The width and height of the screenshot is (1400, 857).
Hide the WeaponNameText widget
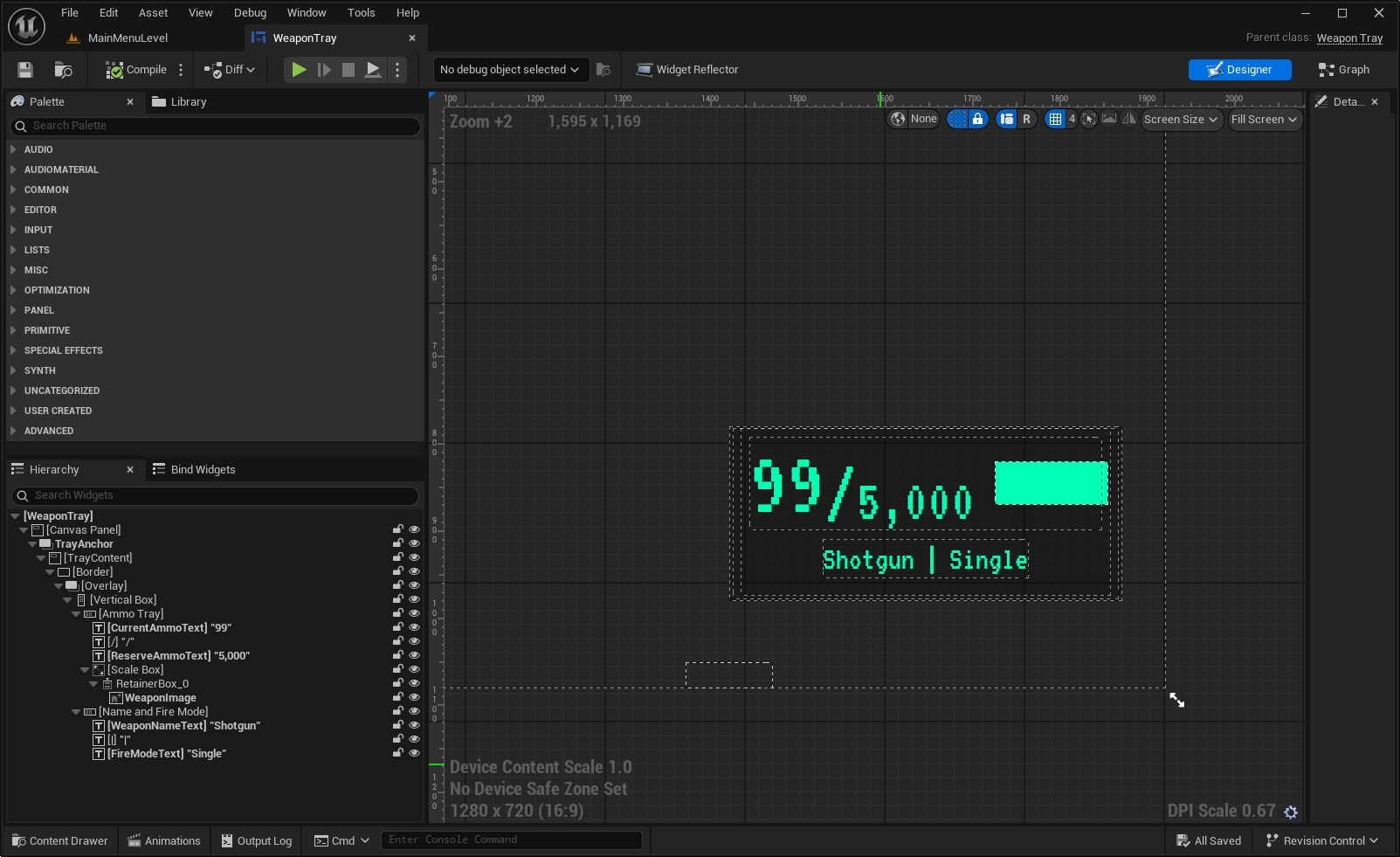tap(414, 725)
